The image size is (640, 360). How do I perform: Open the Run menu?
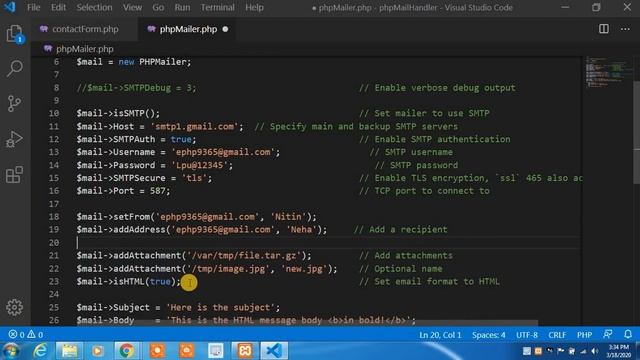point(182,7)
